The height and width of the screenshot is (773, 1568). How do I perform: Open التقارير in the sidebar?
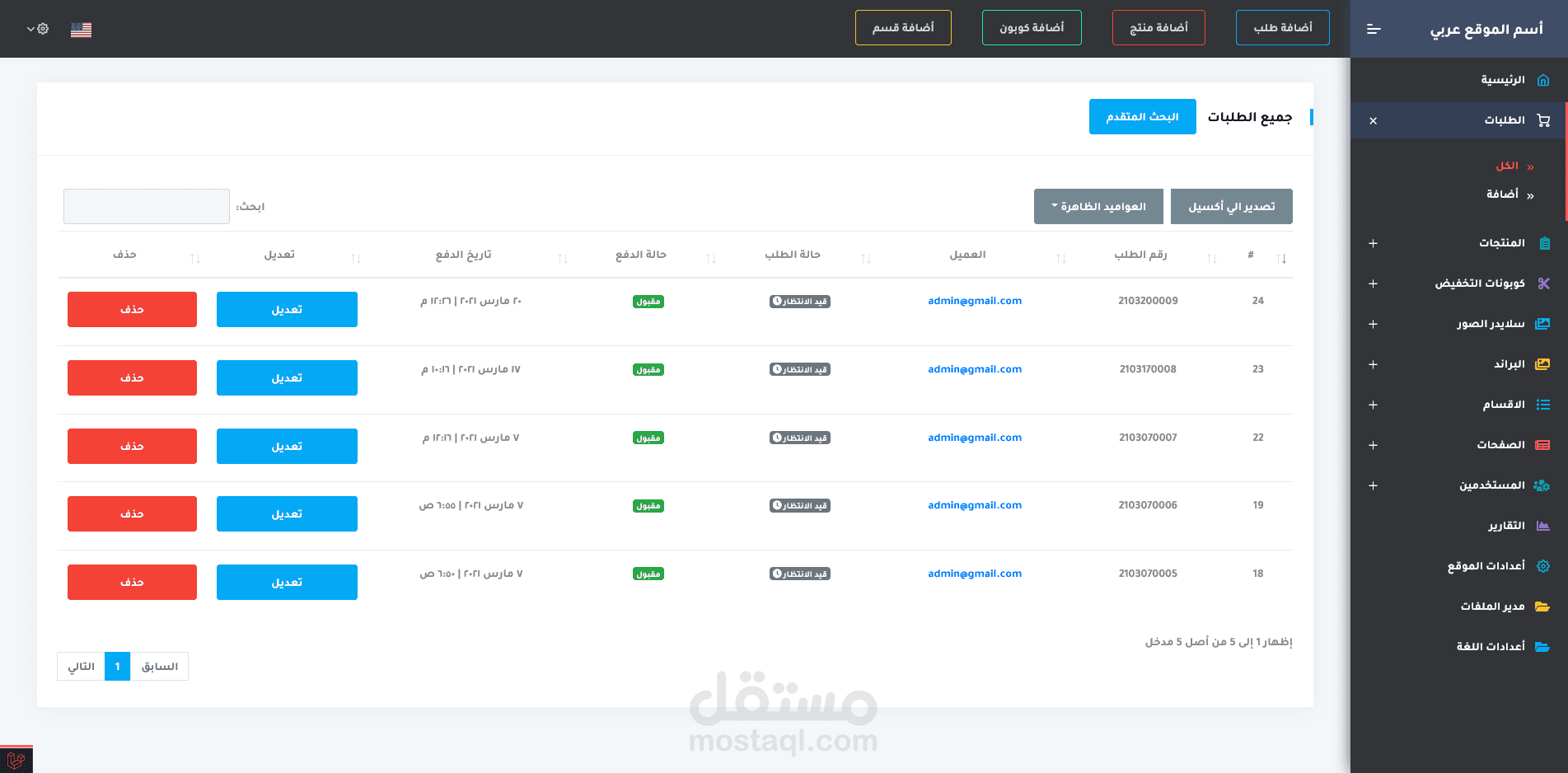click(1506, 526)
